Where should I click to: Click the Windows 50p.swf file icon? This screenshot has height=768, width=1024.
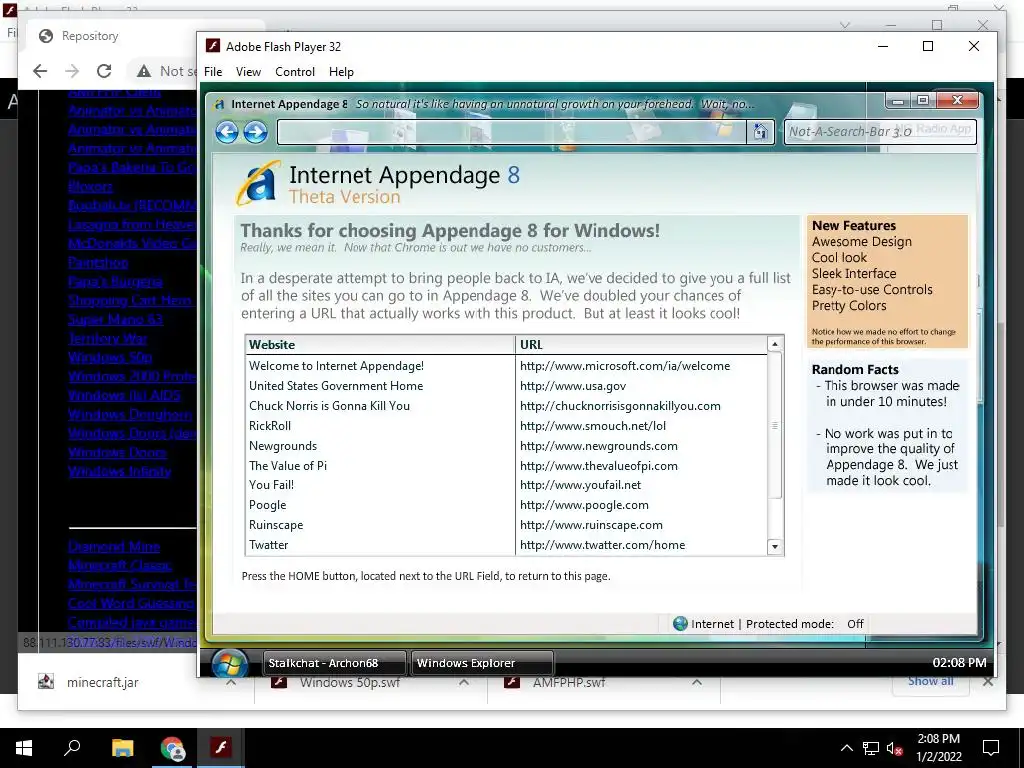click(x=280, y=682)
